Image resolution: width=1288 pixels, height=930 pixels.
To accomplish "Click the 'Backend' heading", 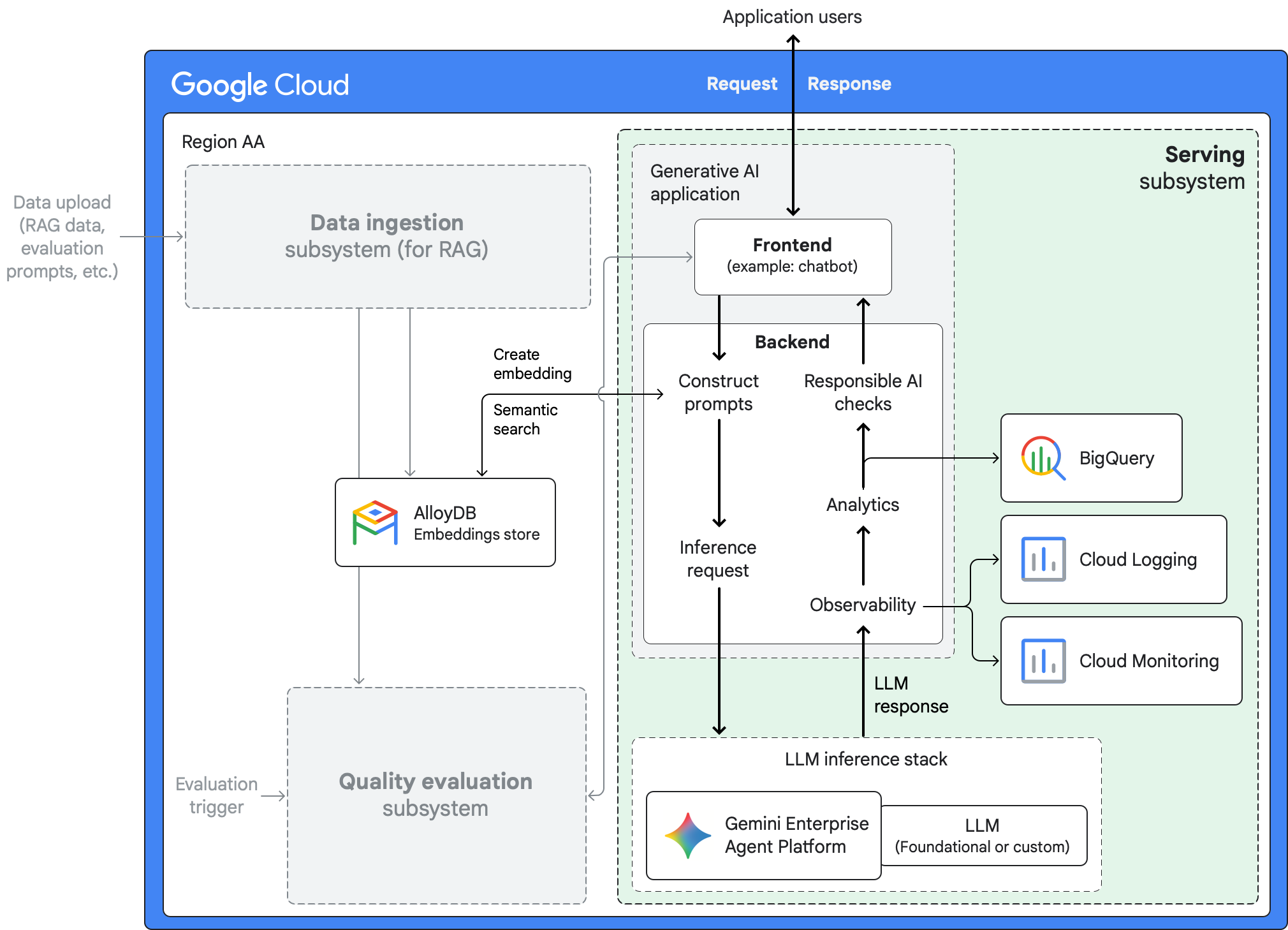I will click(x=792, y=342).
